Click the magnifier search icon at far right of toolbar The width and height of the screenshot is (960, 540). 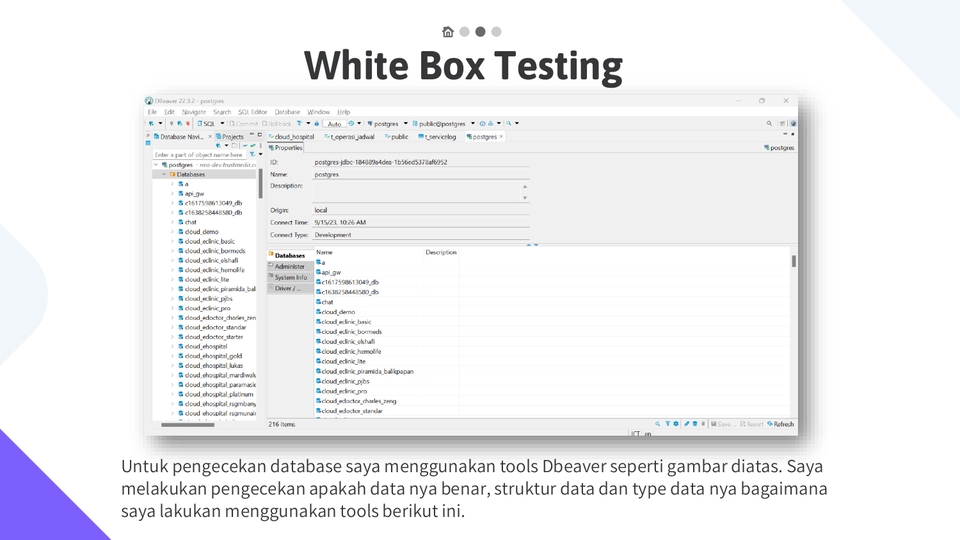[x=769, y=123]
